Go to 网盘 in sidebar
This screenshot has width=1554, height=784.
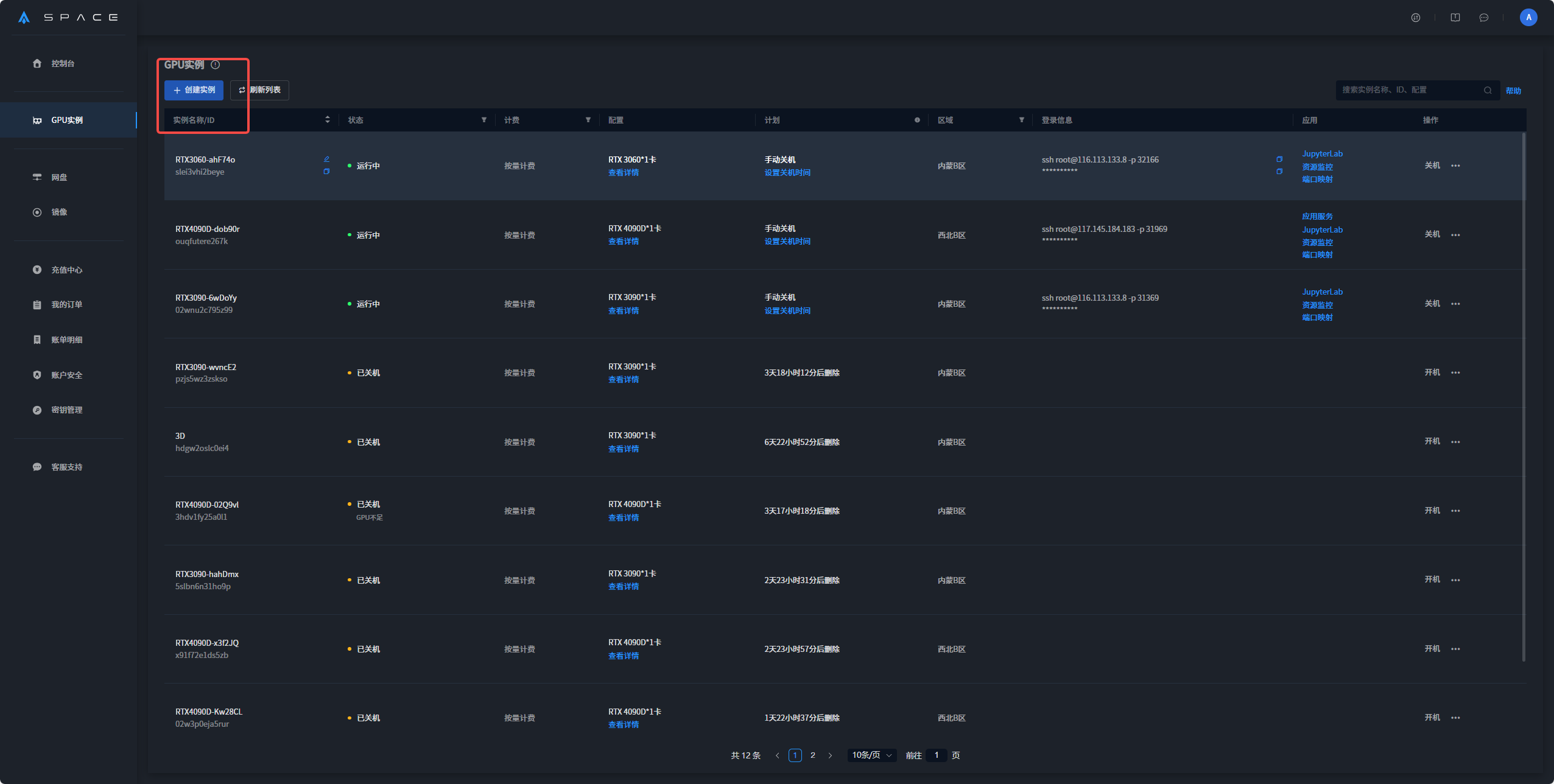(x=59, y=177)
